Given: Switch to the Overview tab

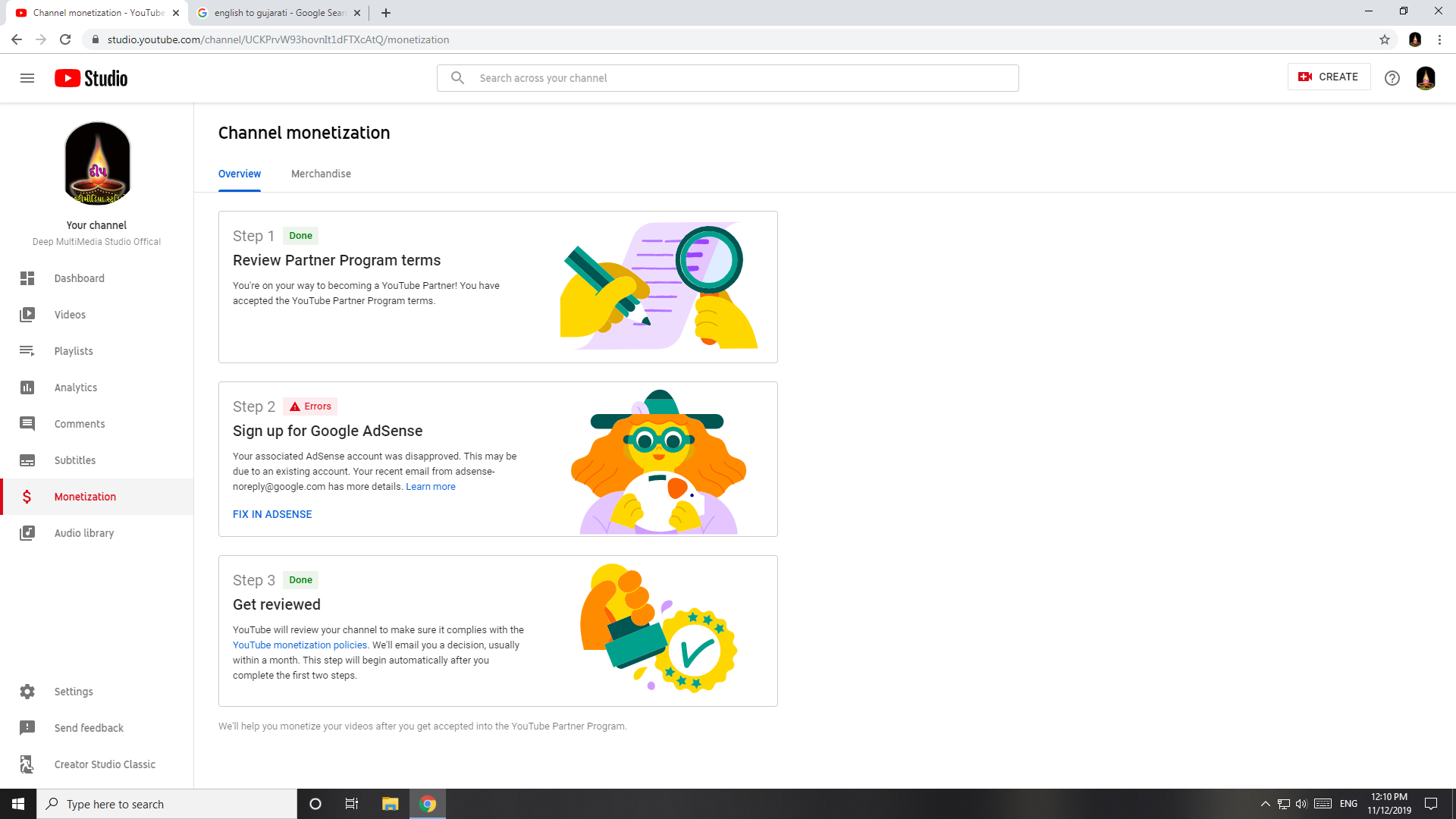Looking at the screenshot, I should [240, 174].
